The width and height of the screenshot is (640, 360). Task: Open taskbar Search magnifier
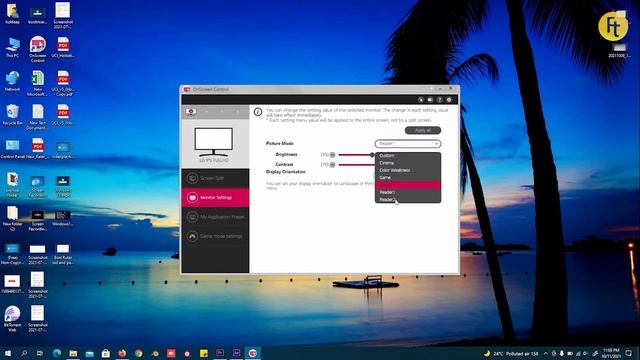[x=24, y=353]
